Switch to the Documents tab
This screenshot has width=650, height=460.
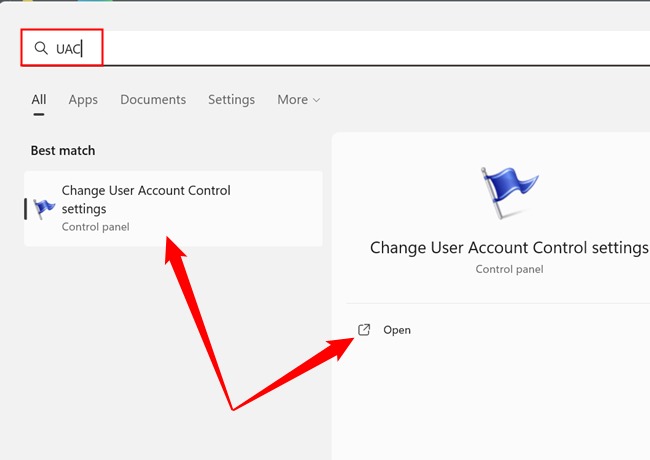pyautogui.click(x=153, y=99)
